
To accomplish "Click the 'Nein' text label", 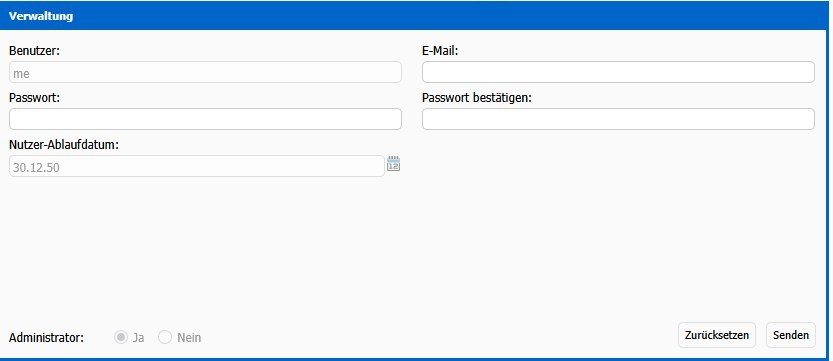I will (189, 338).
